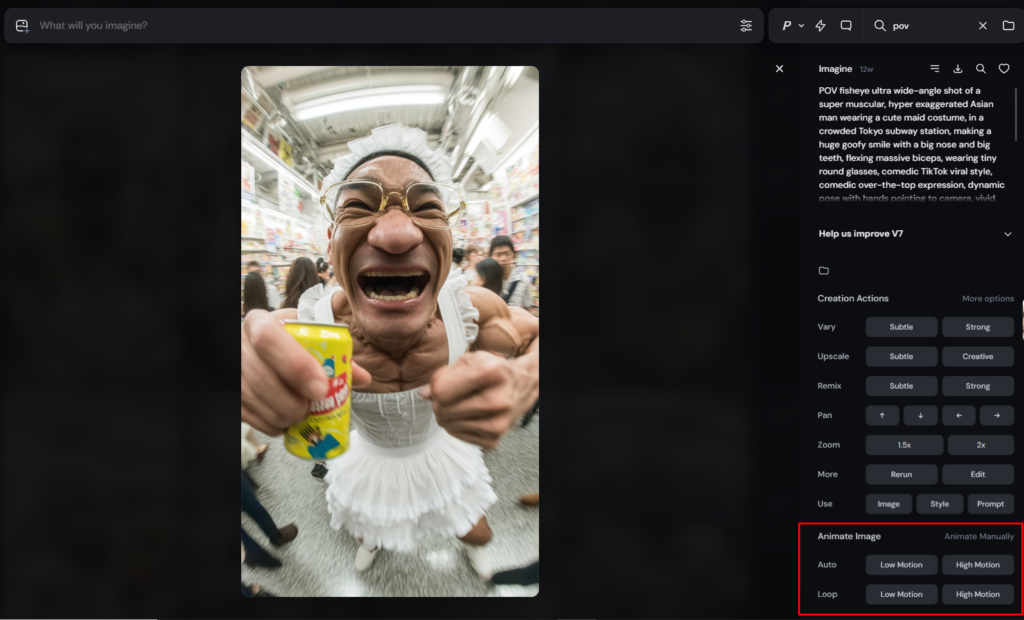This screenshot has height=620, width=1024.
Task: Collapse the Help us improve V7 section
Action: coord(1008,233)
